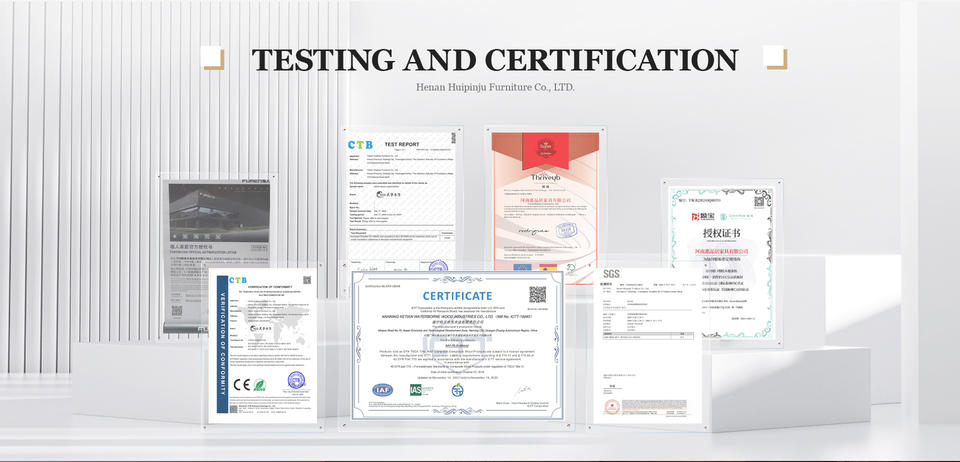Click the QR code on the blue CERTIFICATE
The image size is (960, 462).
point(538,294)
